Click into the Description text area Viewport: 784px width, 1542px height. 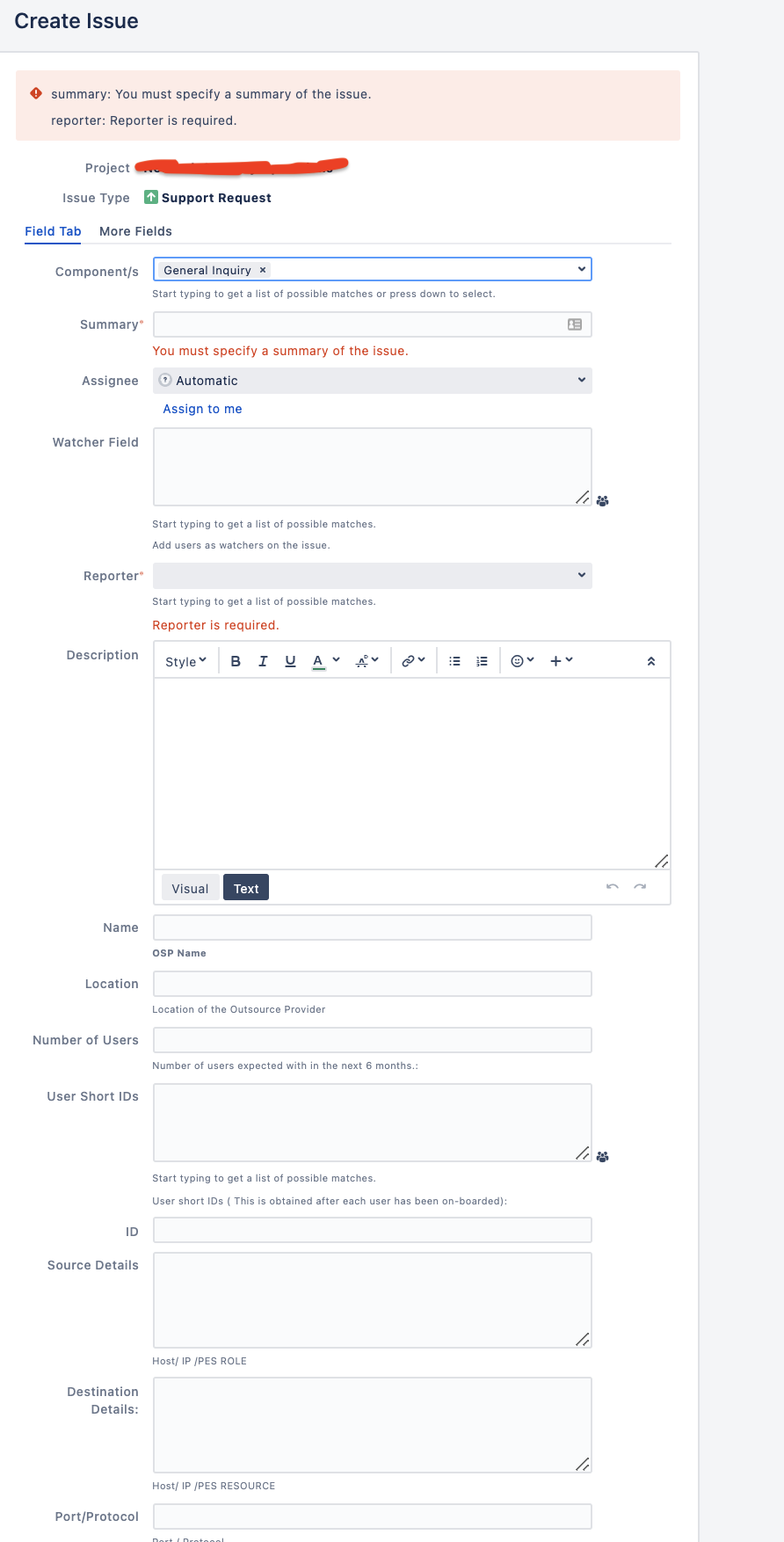412,774
